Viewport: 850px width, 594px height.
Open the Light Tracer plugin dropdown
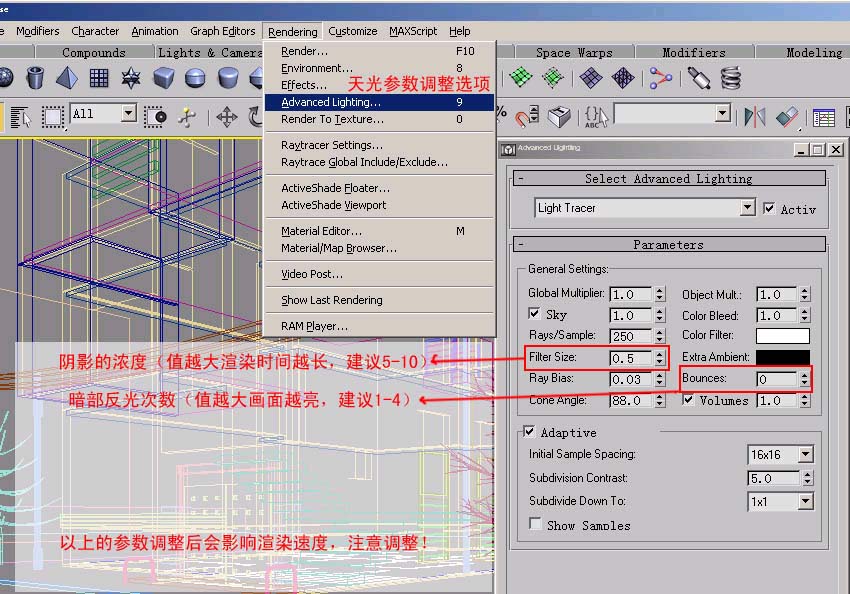coord(747,208)
